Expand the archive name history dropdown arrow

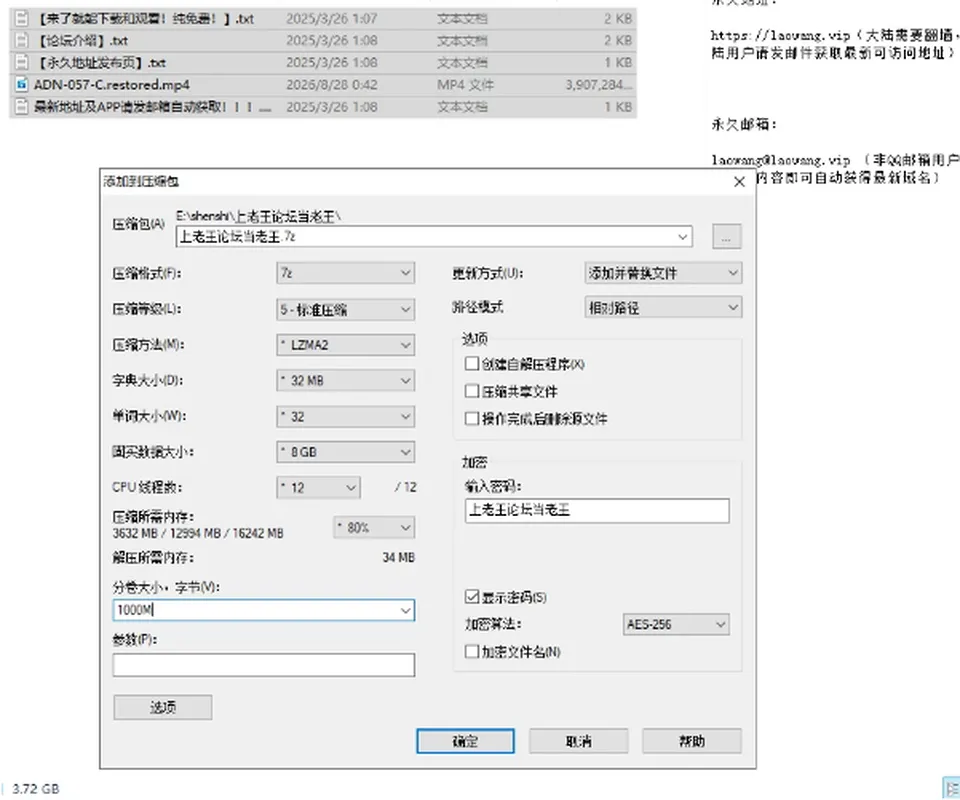click(683, 237)
